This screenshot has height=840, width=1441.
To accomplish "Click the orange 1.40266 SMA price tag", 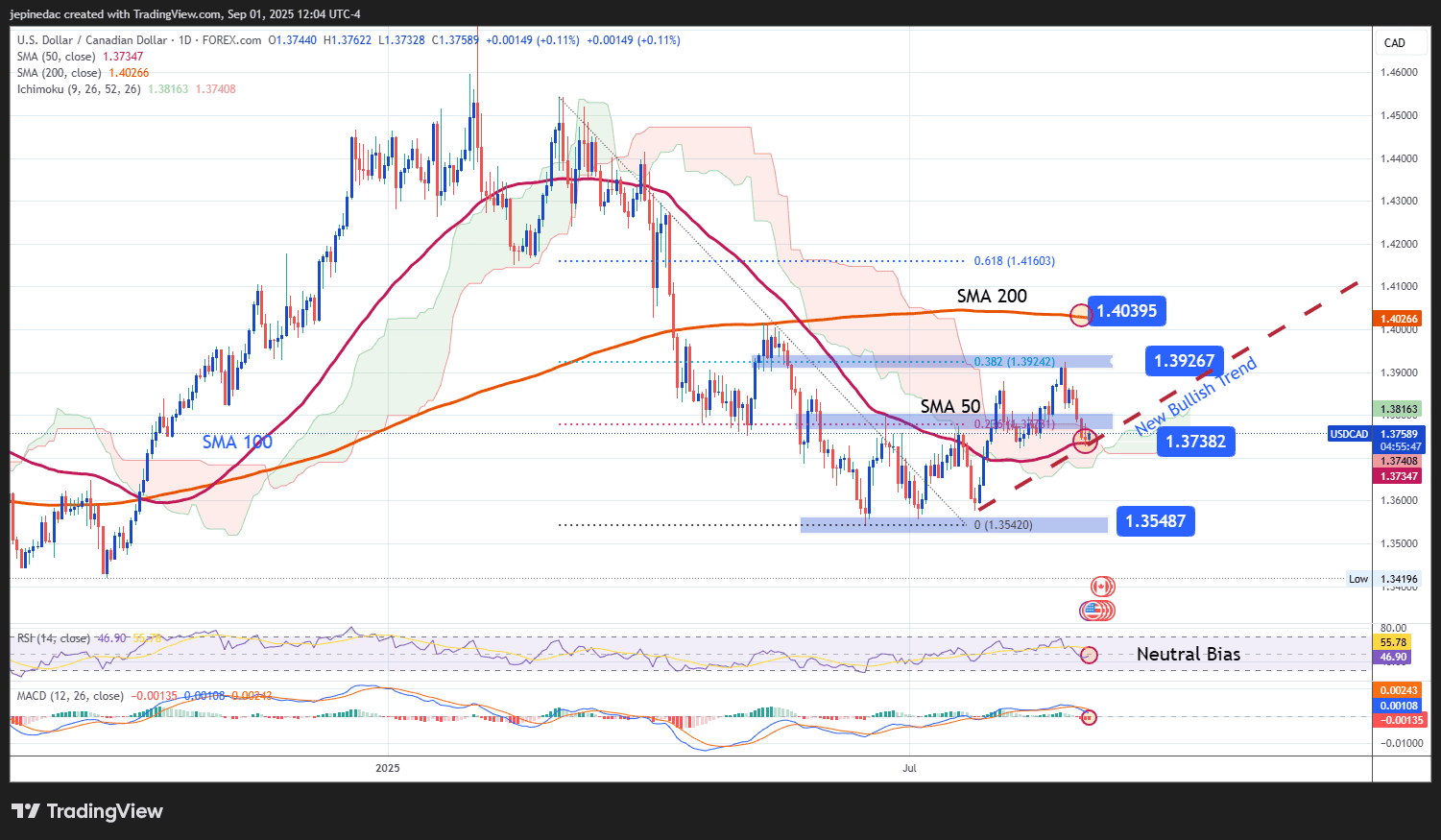I will 1399,319.
